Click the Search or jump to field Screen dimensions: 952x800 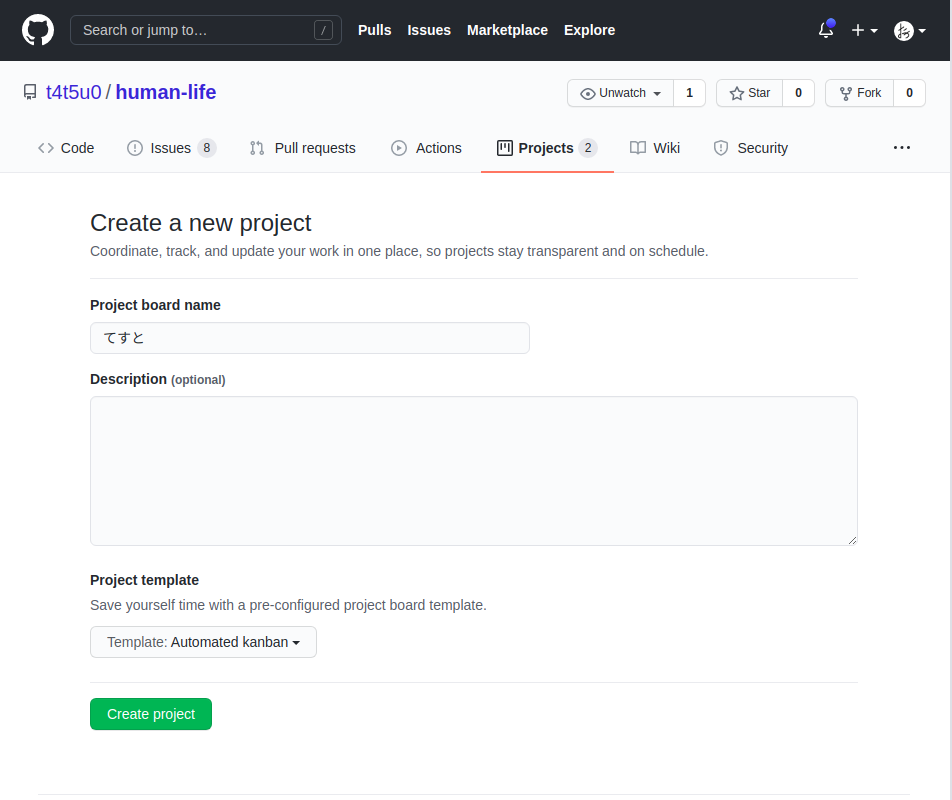tap(205, 30)
